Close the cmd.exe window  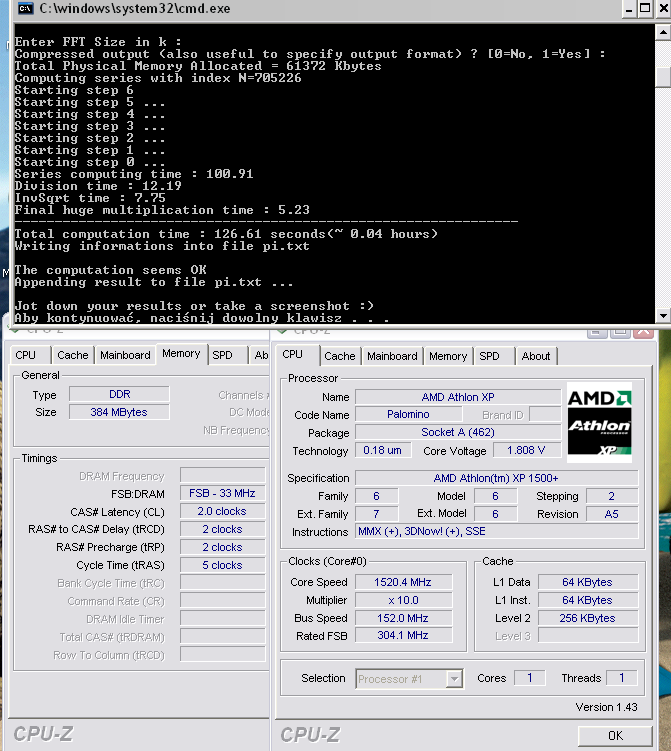click(663, 9)
